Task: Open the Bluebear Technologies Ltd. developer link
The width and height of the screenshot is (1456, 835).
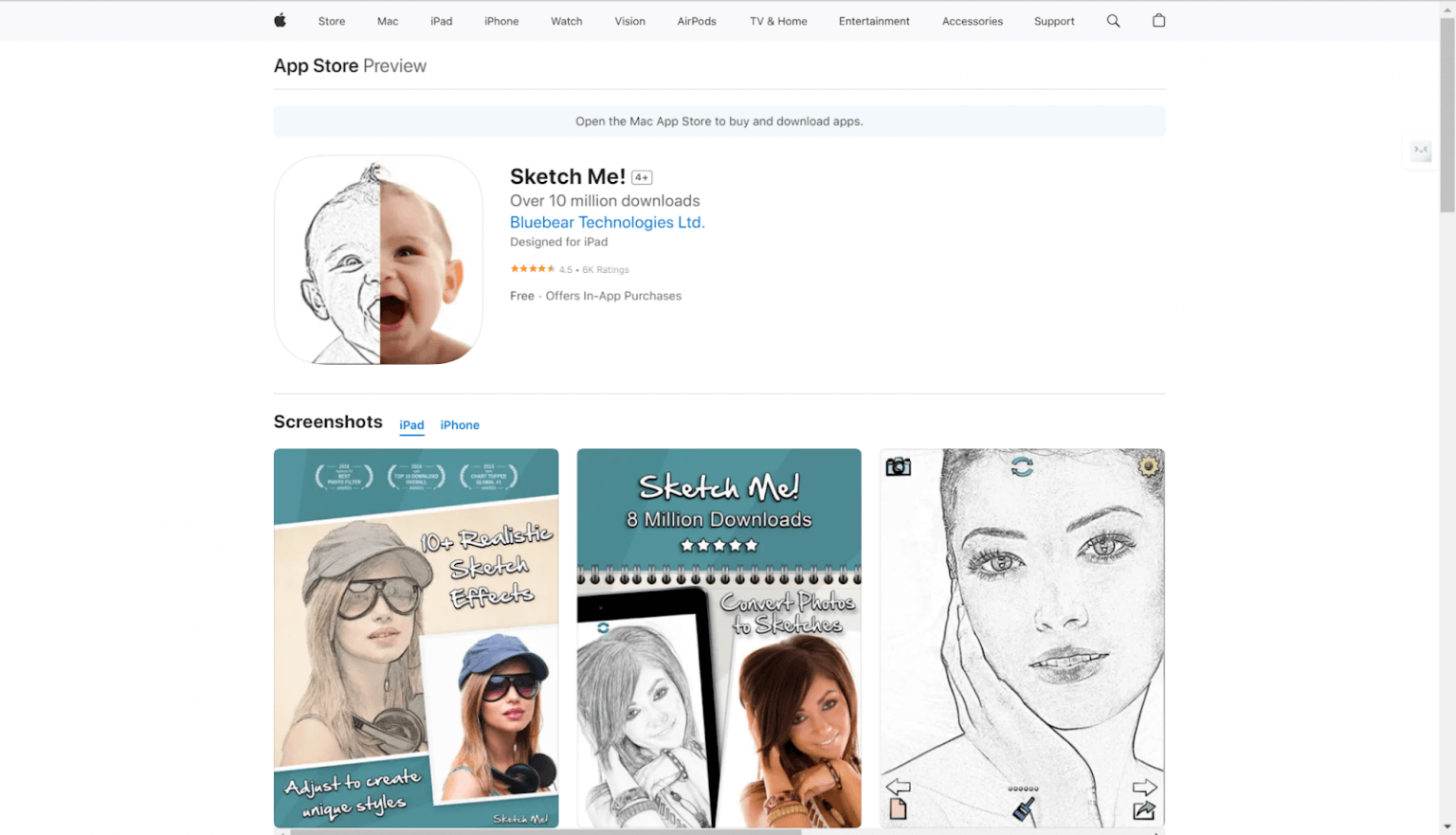Action: click(607, 223)
